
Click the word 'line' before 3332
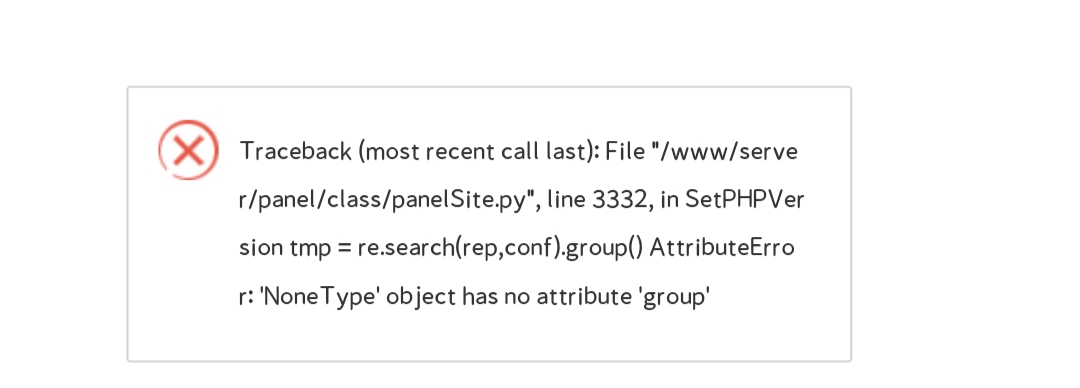566,199
